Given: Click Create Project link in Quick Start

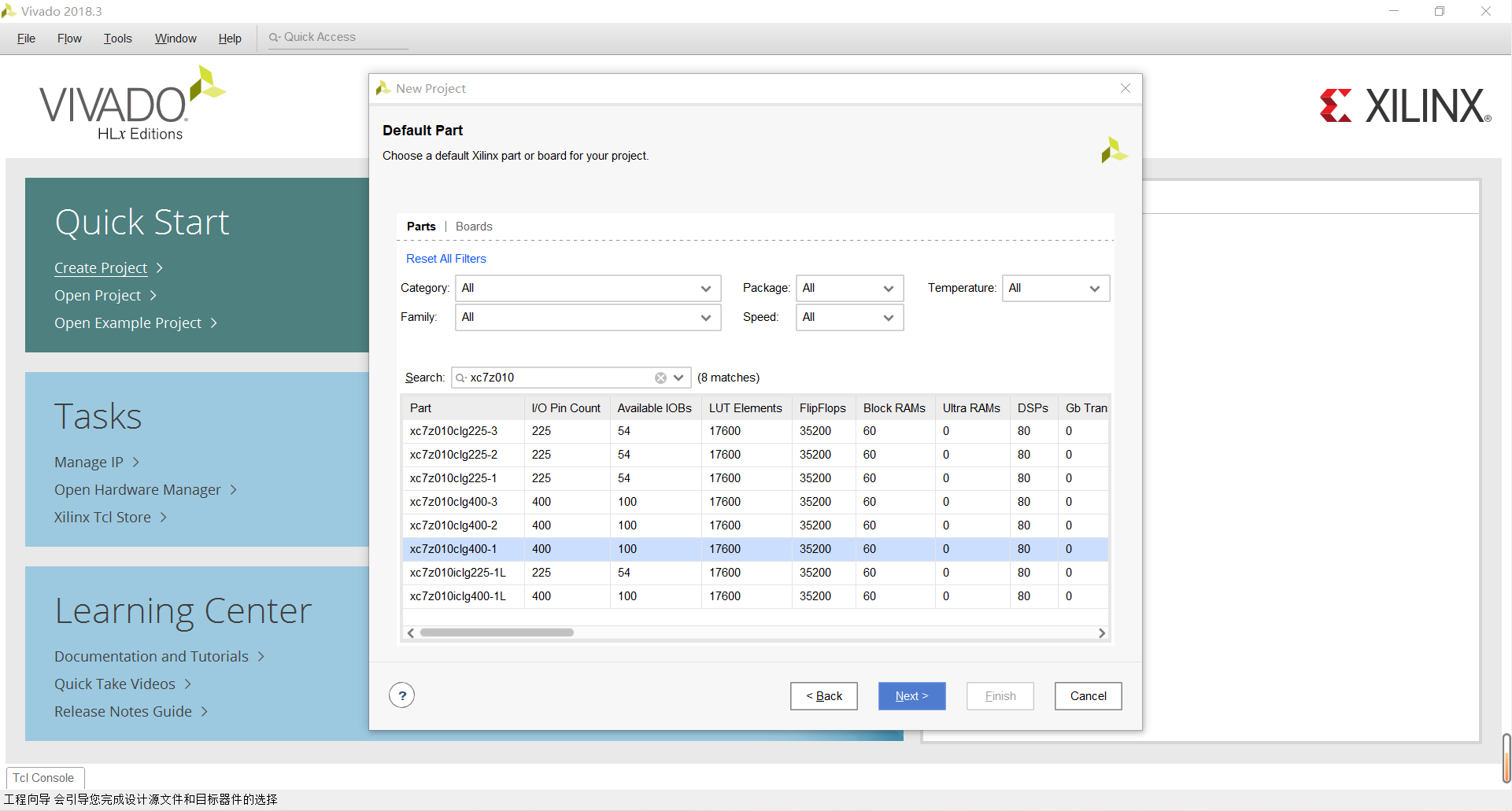Looking at the screenshot, I should pyautogui.click(x=101, y=268).
